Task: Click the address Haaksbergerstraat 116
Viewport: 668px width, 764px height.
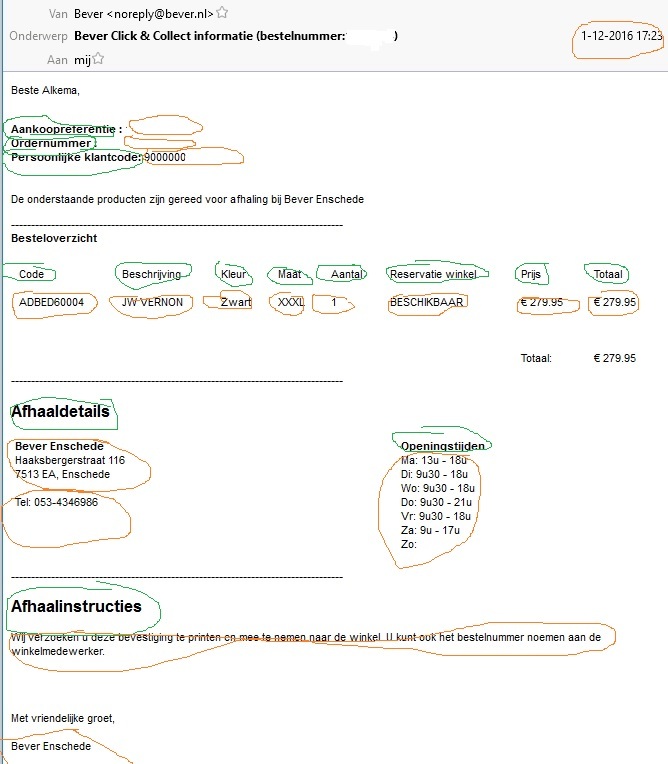Action: pos(70,460)
